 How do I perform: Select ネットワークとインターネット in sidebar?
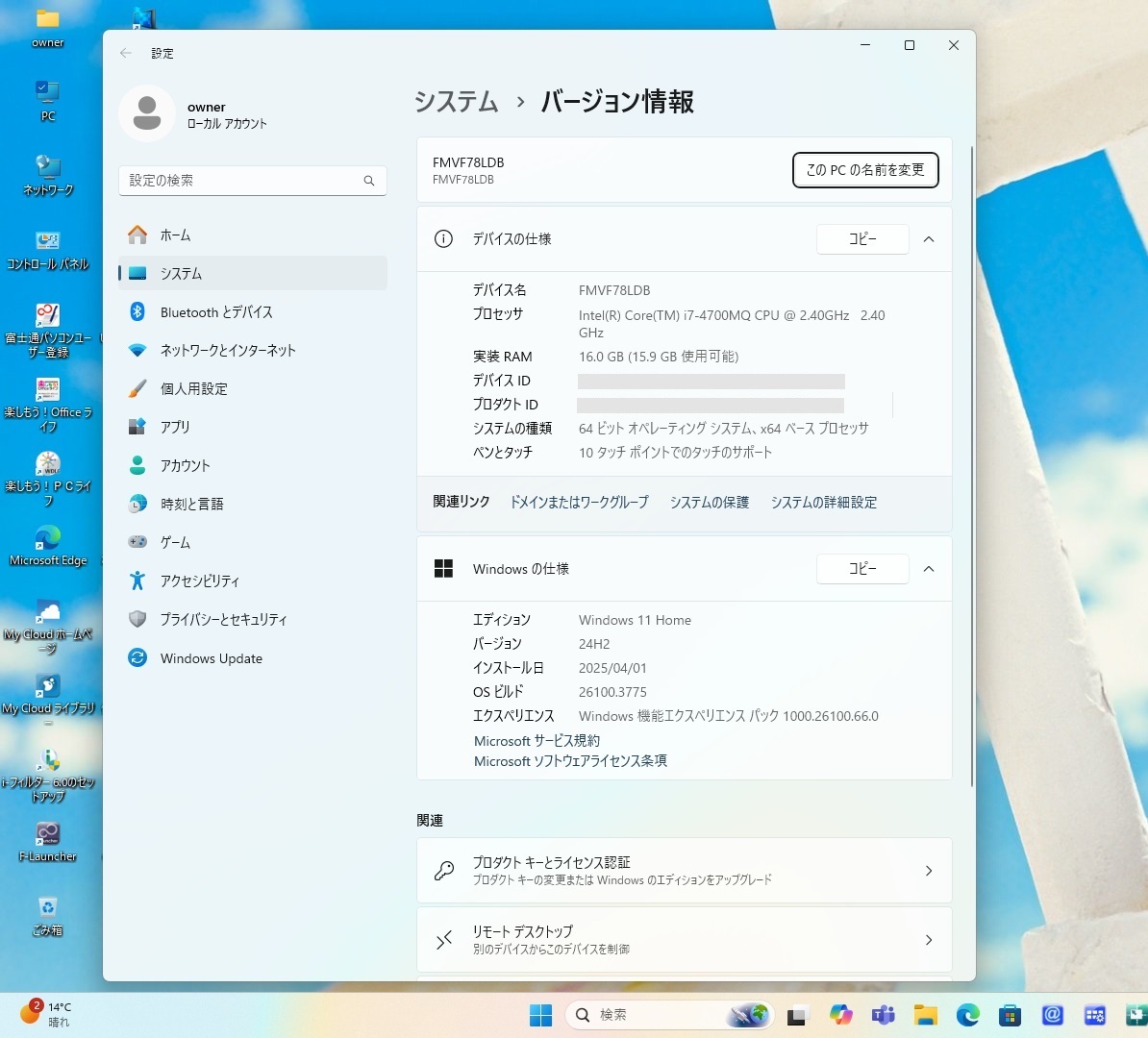253,350
